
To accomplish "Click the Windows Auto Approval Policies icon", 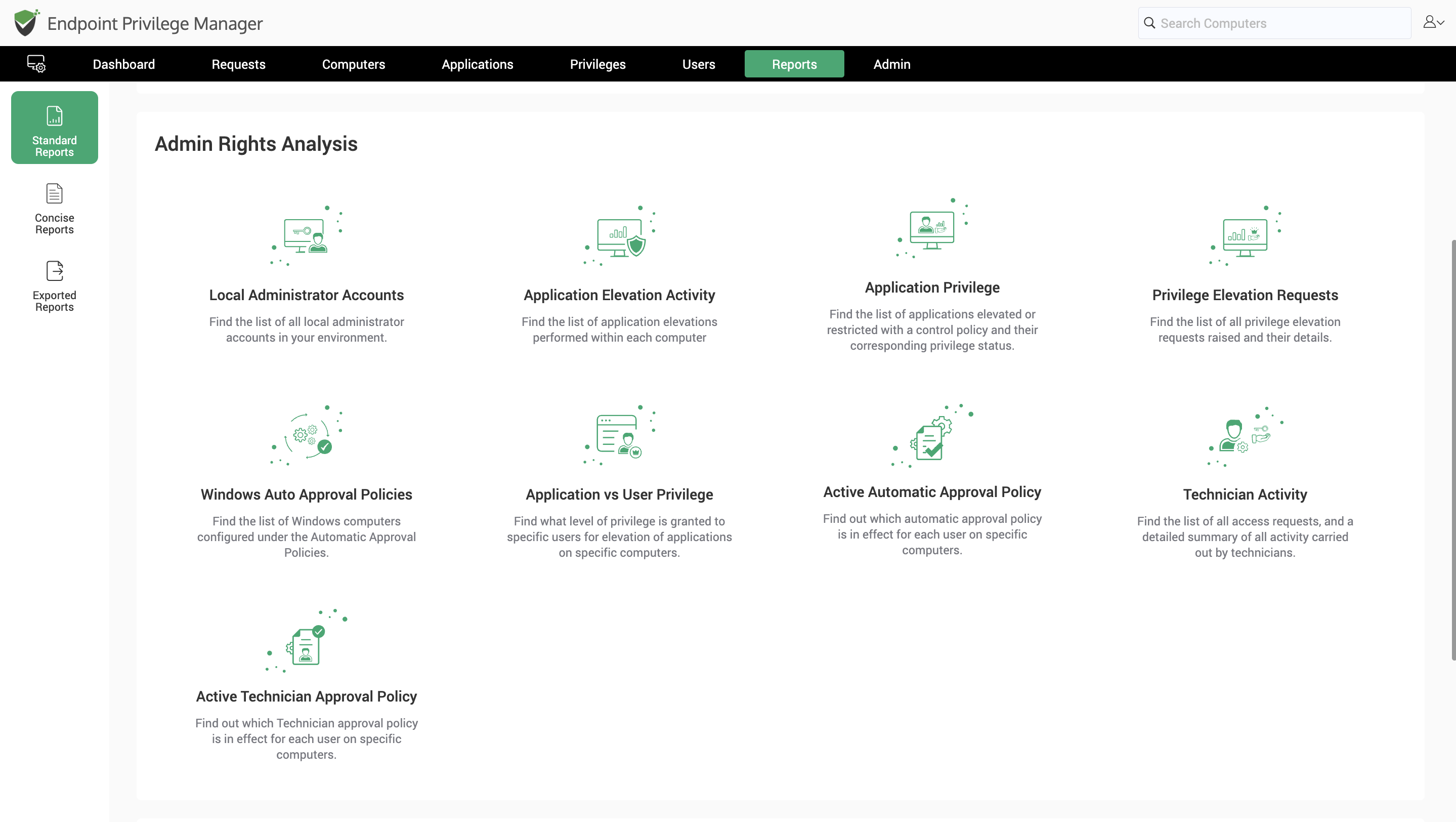I will 307,435.
